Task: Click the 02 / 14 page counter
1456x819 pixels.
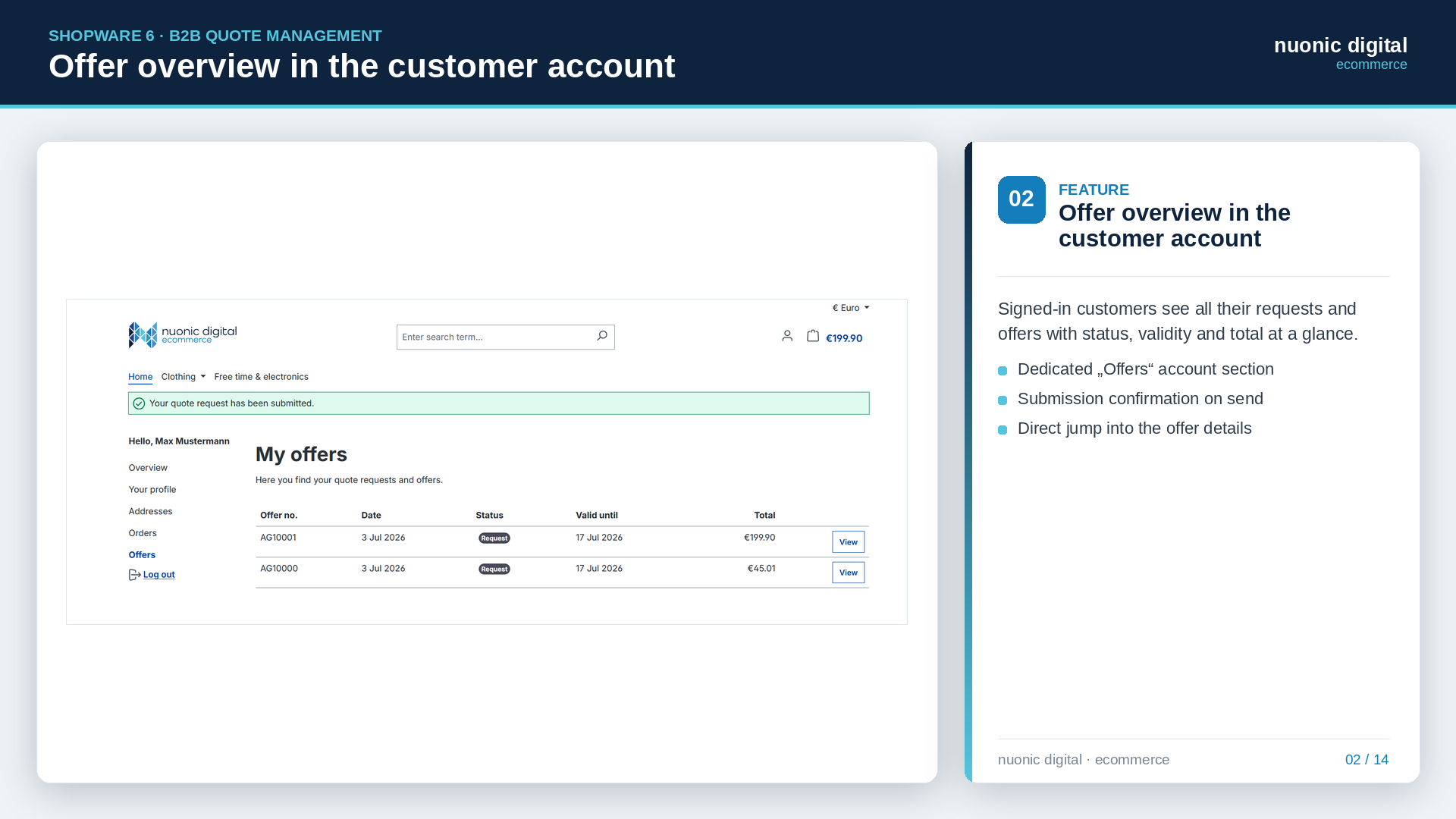Action: pos(1367,760)
